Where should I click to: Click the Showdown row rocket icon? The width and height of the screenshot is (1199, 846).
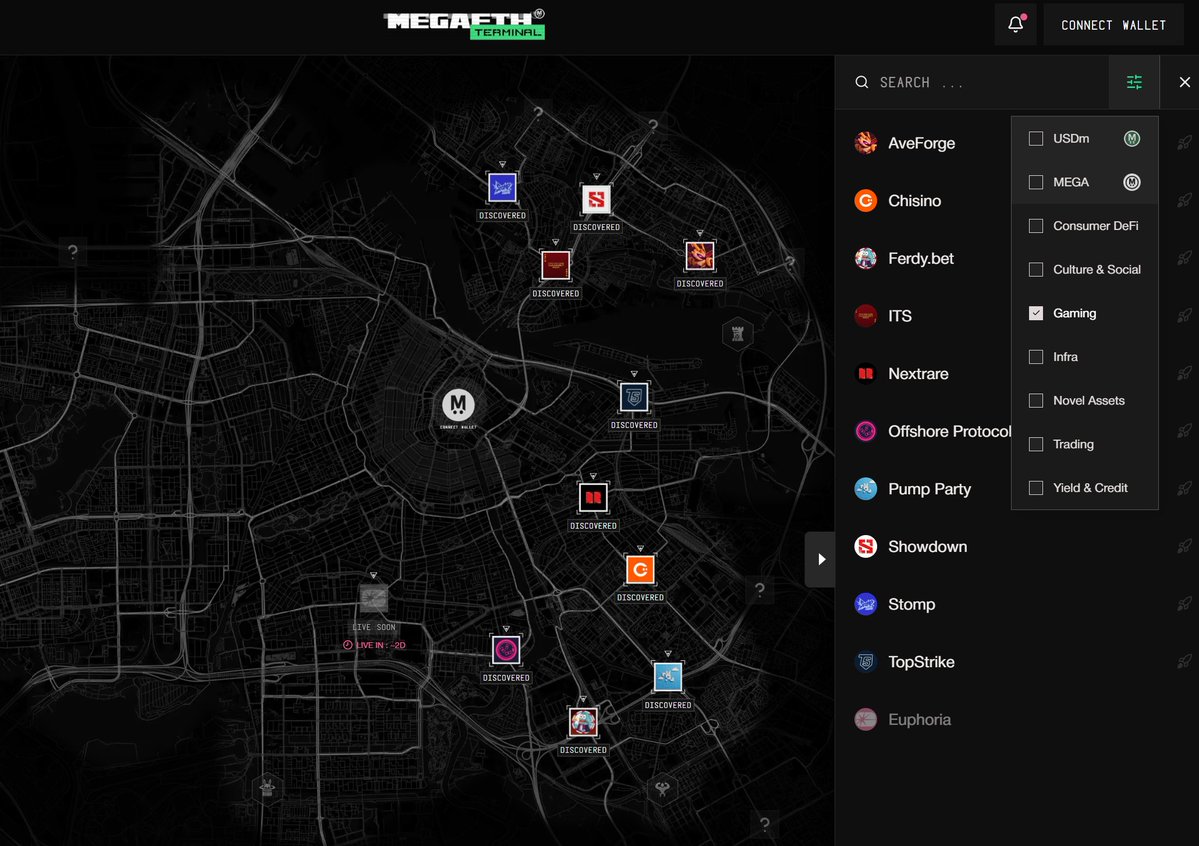coord(1184,546)
